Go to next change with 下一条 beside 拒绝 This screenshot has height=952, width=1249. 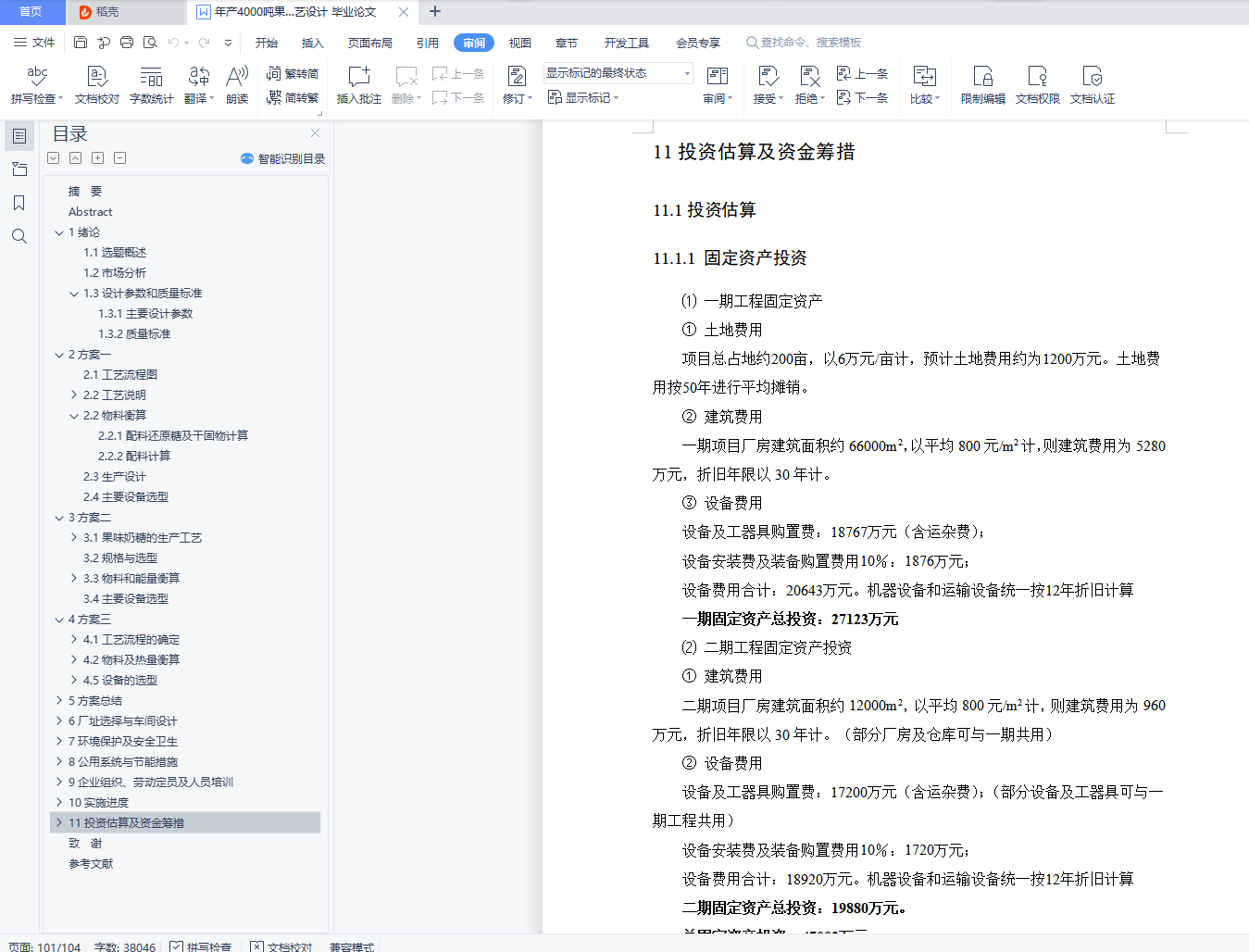pos(862,97)
